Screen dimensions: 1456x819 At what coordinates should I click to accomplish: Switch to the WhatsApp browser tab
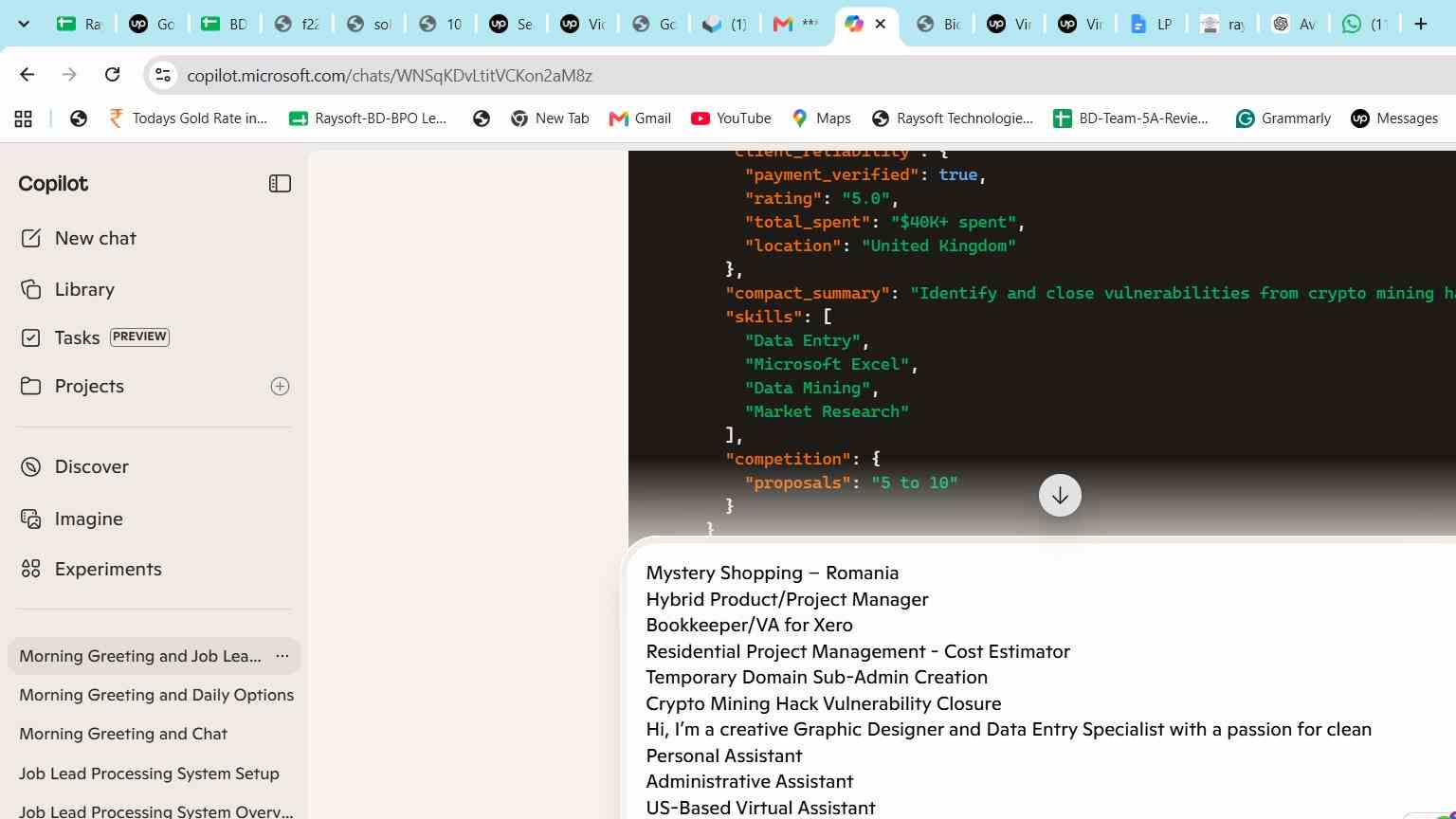[x=1363, y=24]
